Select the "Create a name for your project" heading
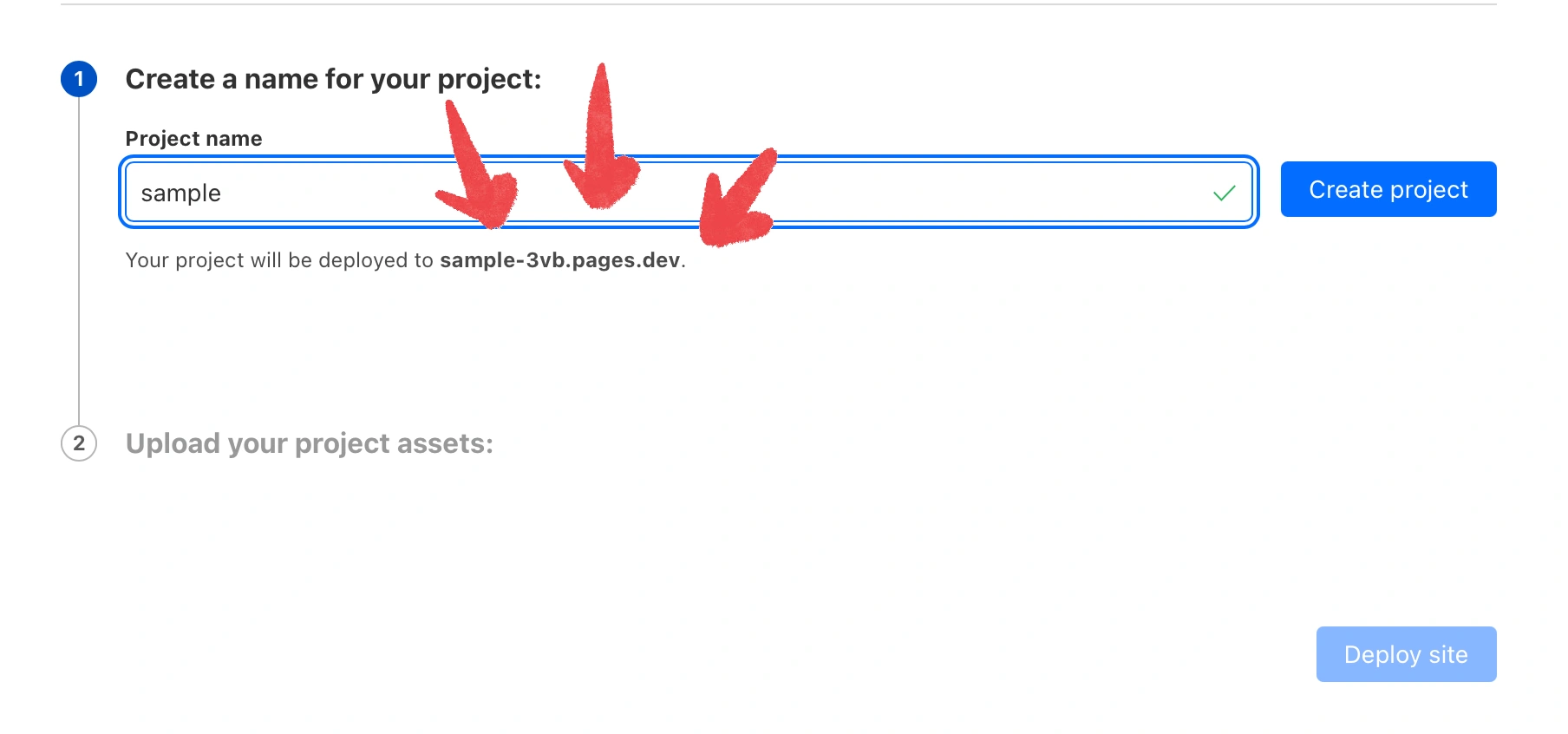Viewport: 1568px width, 734px height. pos(333,79)
